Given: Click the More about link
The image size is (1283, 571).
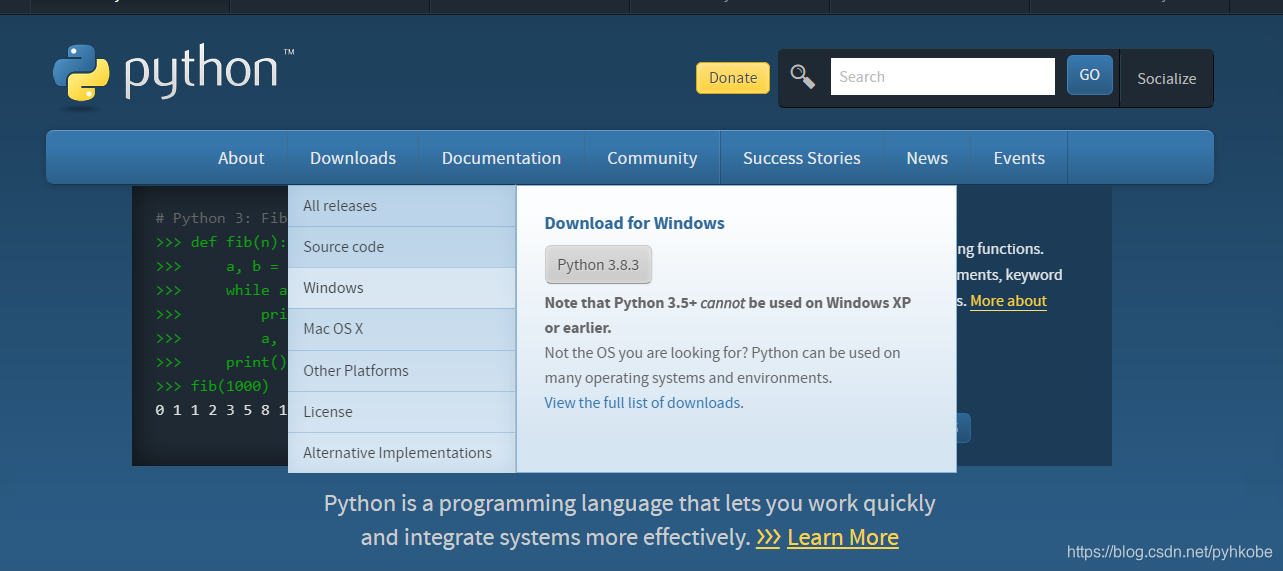Looking at the screenshot, I should (x=1008, y=301).
